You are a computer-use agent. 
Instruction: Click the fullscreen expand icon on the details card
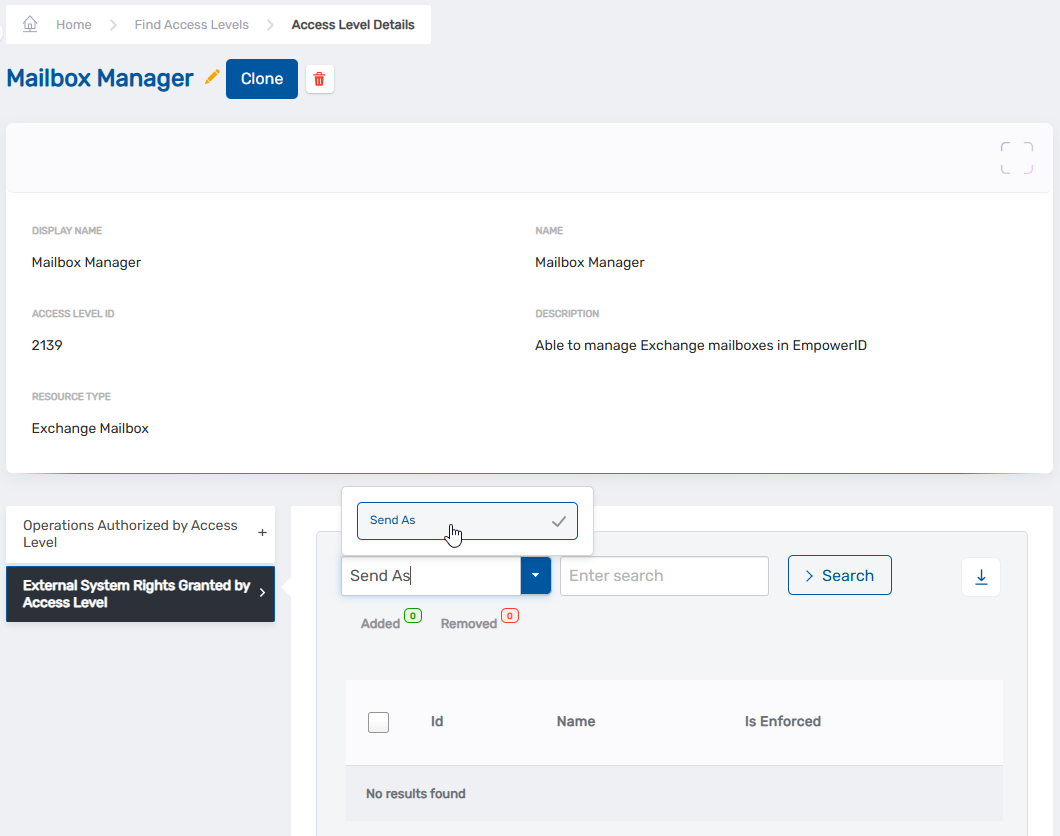pyautogui.click(x=1016, y=157)
